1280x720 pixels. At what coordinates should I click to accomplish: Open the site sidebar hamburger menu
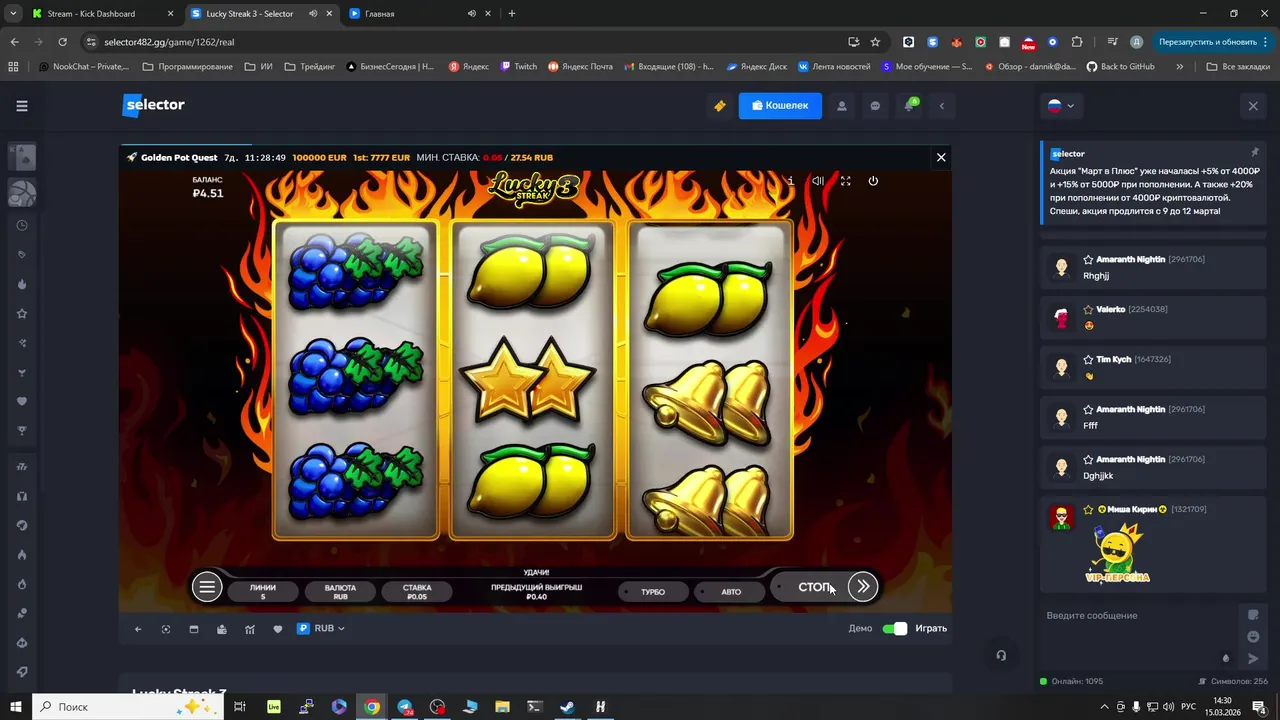[x=22, y=105]
